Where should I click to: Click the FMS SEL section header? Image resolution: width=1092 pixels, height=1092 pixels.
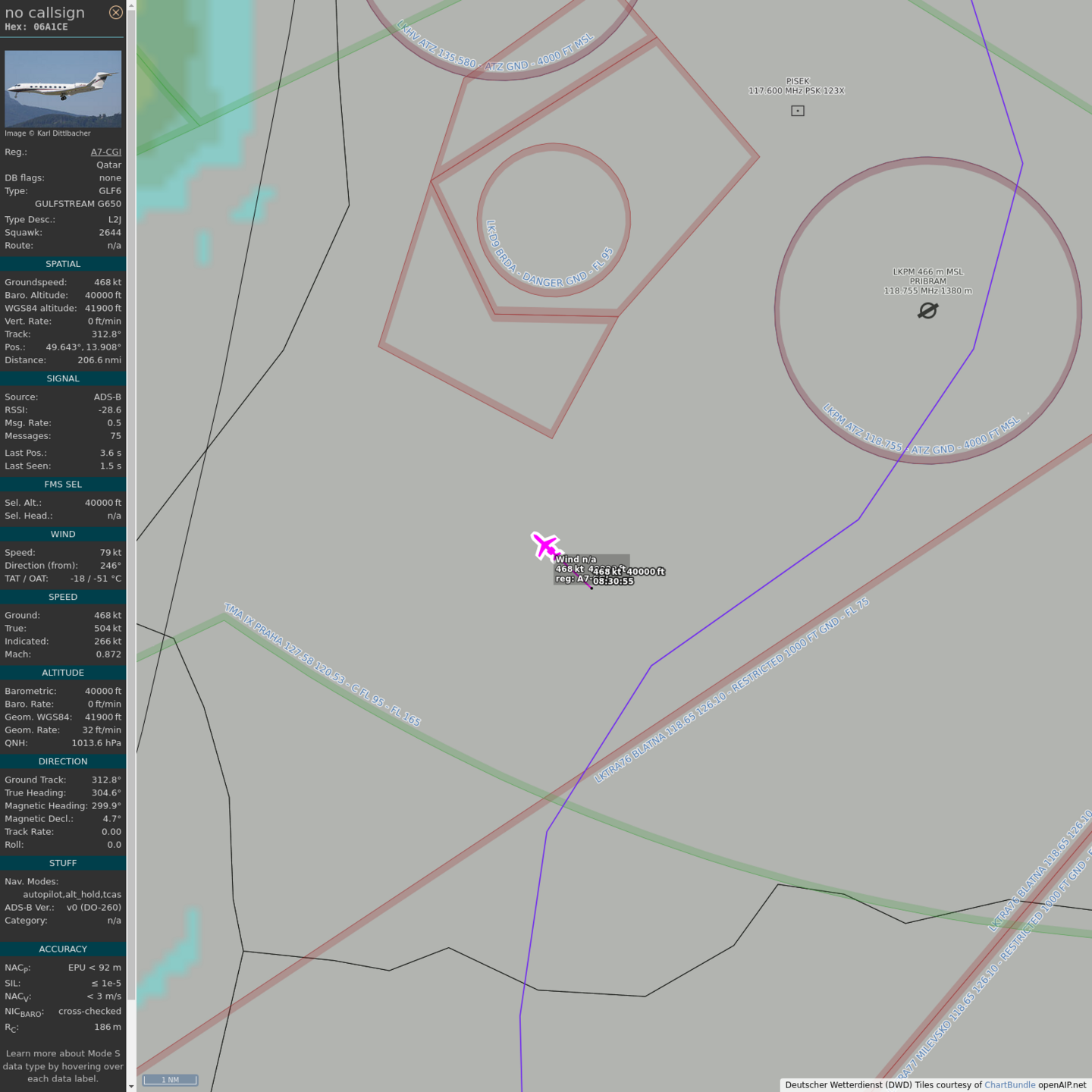click(63, 484)
